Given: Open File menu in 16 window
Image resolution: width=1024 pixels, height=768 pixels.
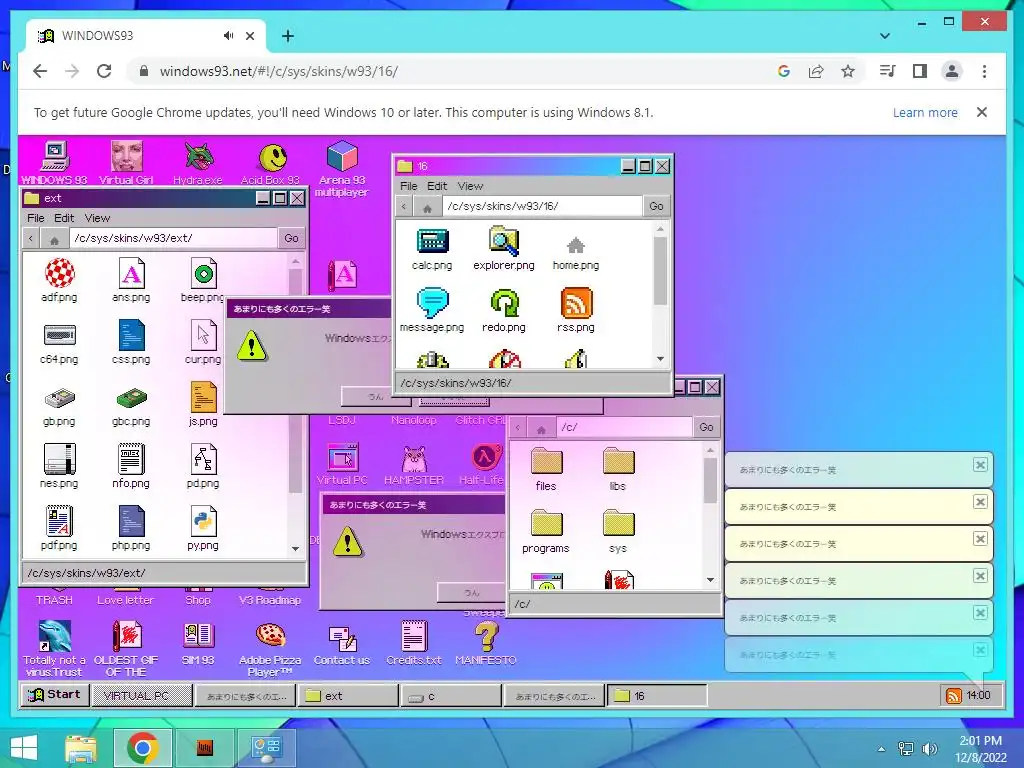Looking at the screenshot, I should (409, 186).
